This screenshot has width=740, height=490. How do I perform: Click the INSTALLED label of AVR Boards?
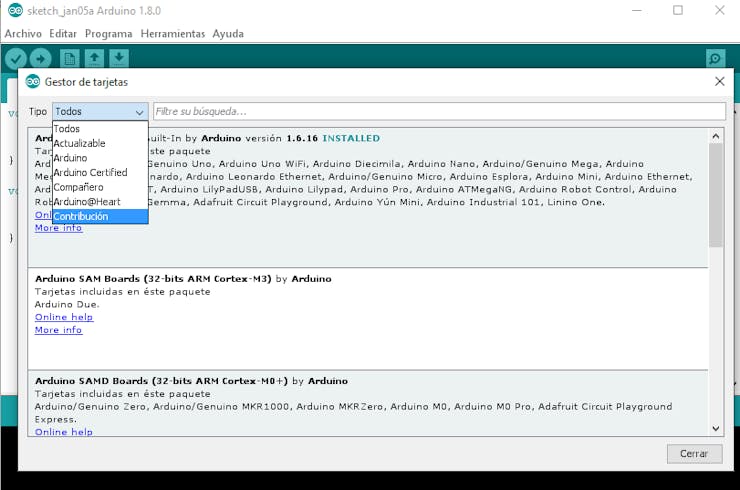pyautogui.click(x=351, y=138)
